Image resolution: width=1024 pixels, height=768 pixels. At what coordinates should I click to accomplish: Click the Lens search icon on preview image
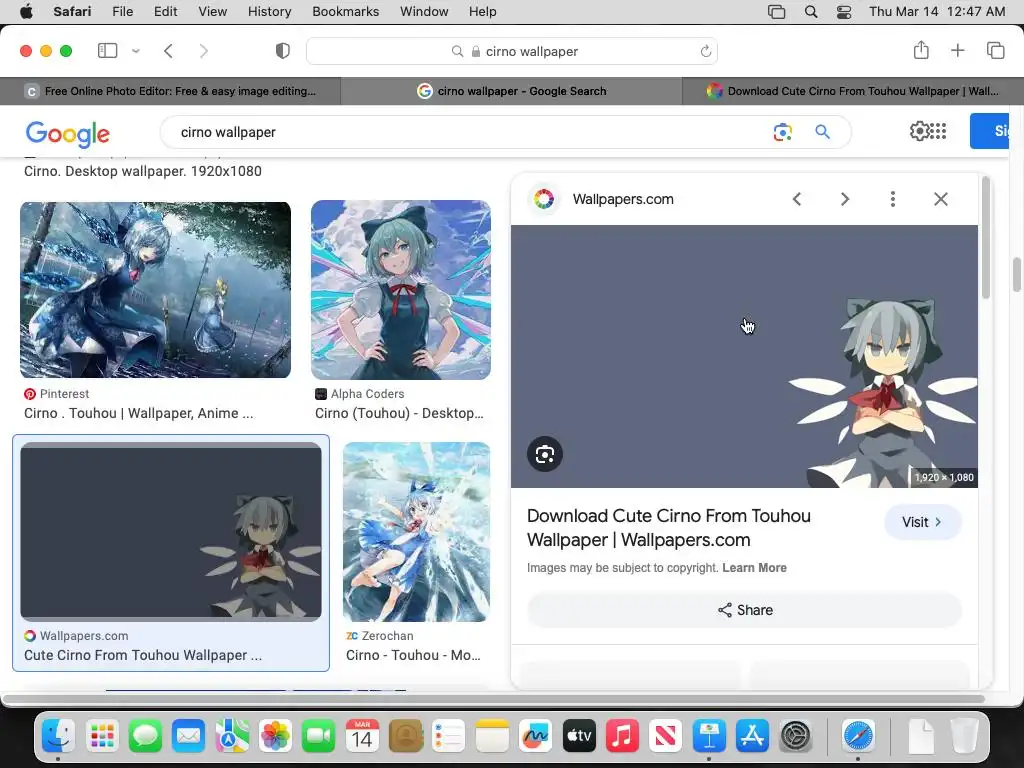(x=545, y=454)
